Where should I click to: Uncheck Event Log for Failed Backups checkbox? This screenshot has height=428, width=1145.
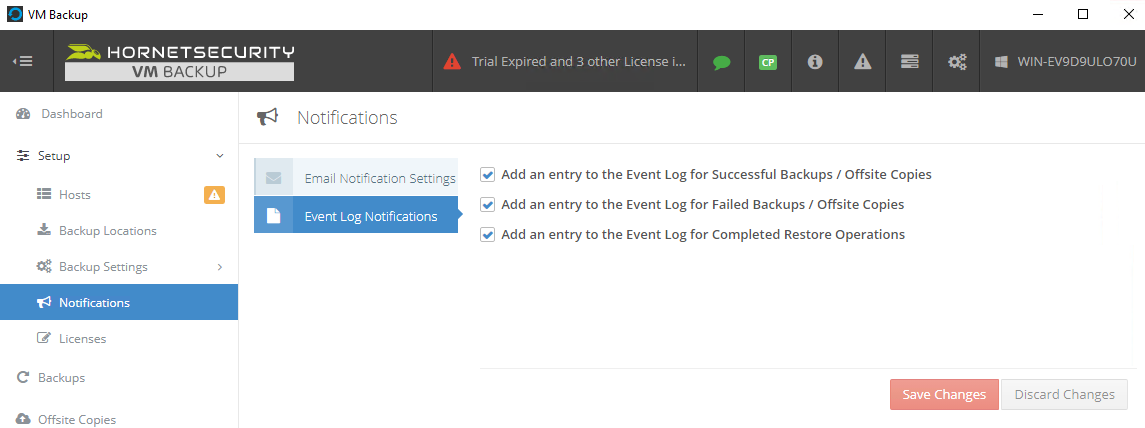[488, 205]
